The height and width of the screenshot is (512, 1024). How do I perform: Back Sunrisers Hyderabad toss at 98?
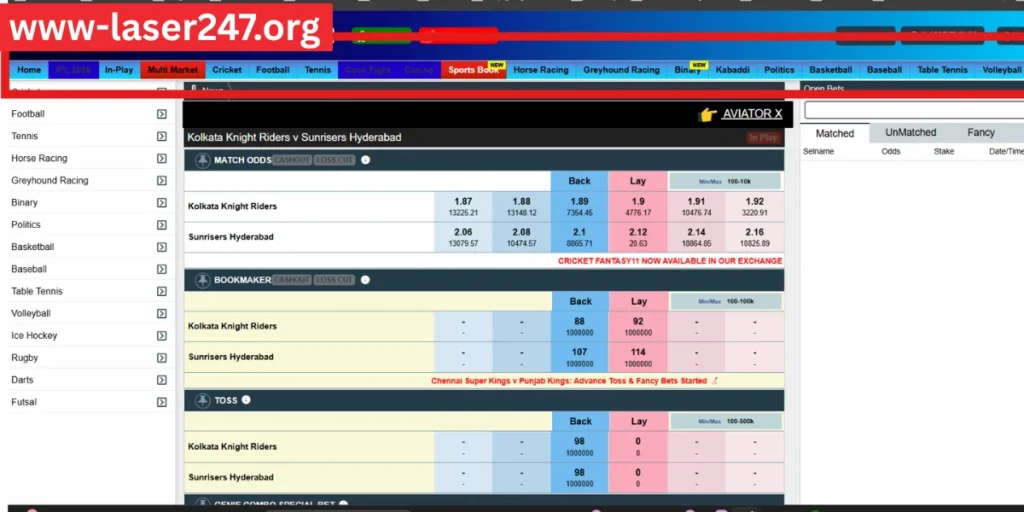pyautogui.click(x=579, y=477)
